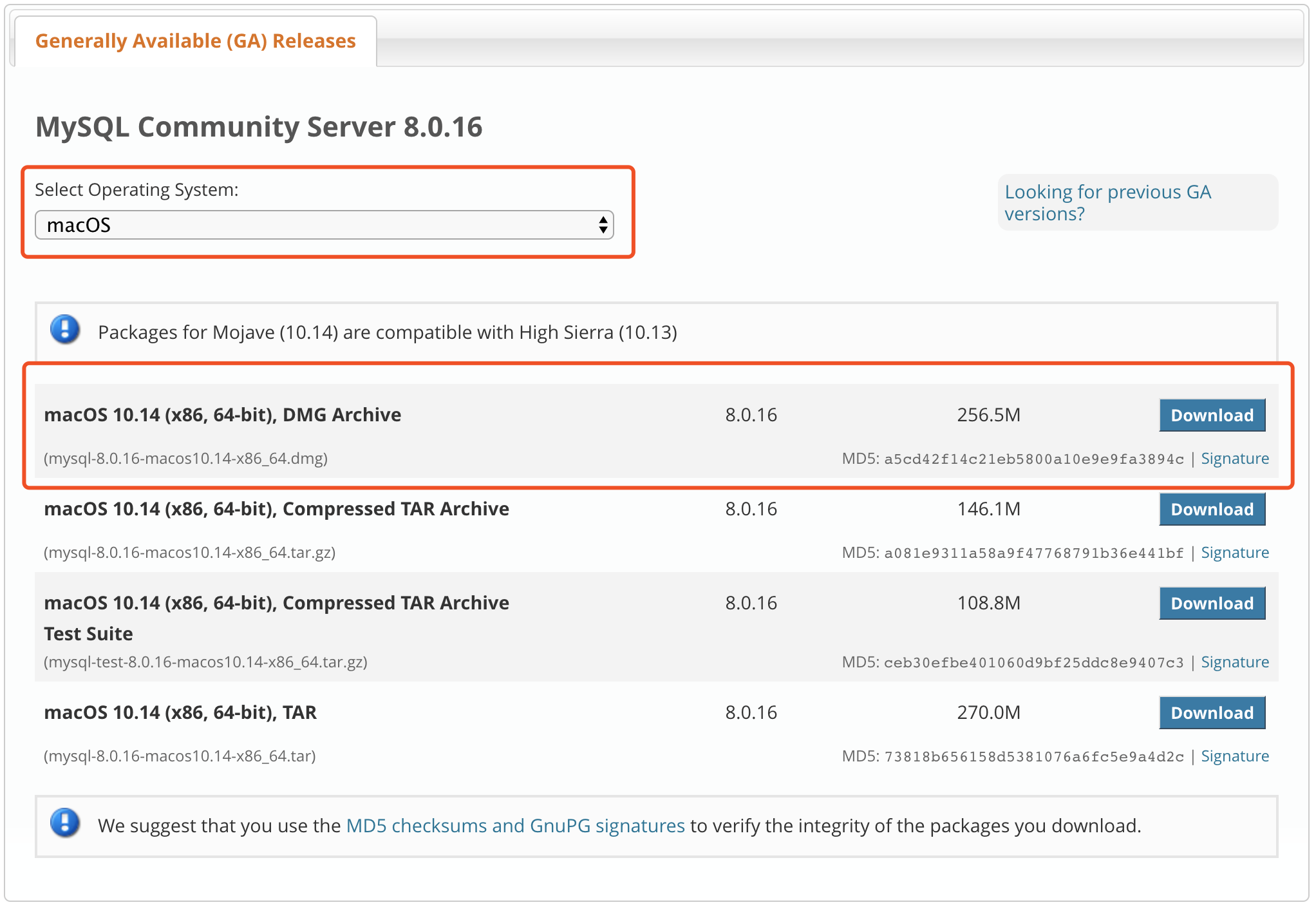Click the MD5 hash a5cd42f14c21eb5800a10e9e9fa3894c
The image size is (1316, 907).
click(x=1034, y=459)
